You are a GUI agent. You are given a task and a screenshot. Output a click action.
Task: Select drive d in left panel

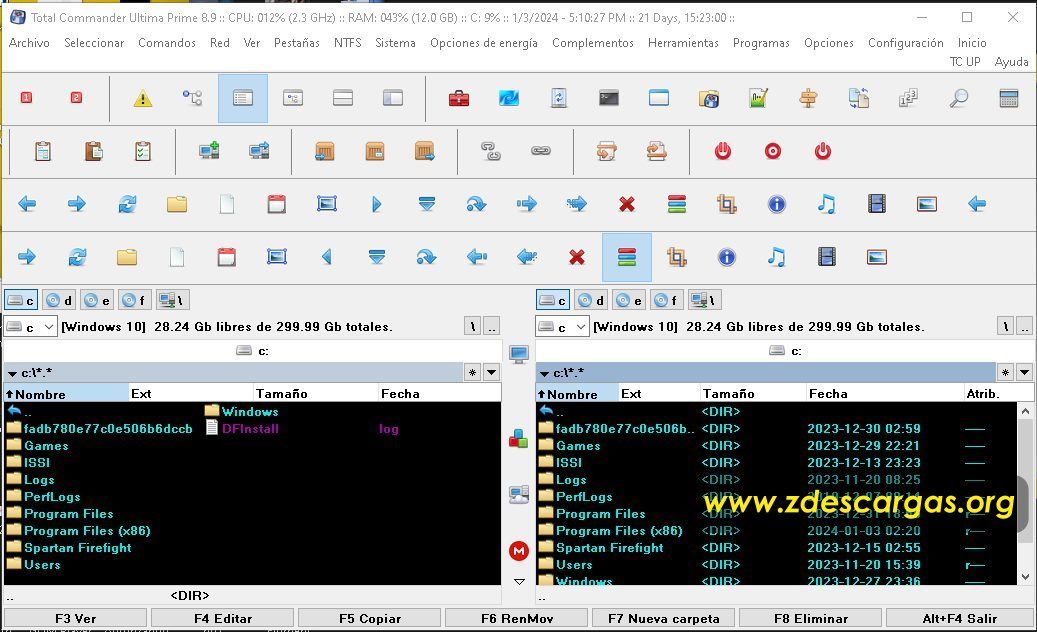coord(59,300)
